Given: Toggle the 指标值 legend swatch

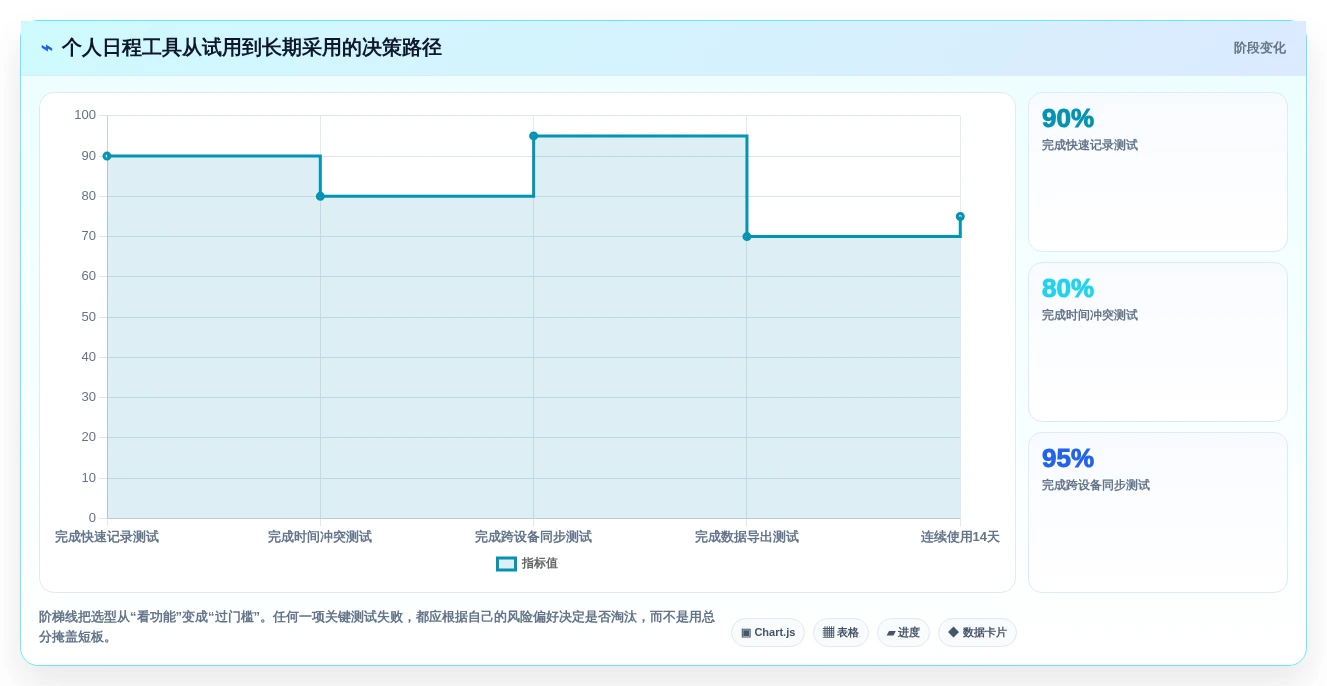Looking at the screenshot, I should [x=507, y=564].
